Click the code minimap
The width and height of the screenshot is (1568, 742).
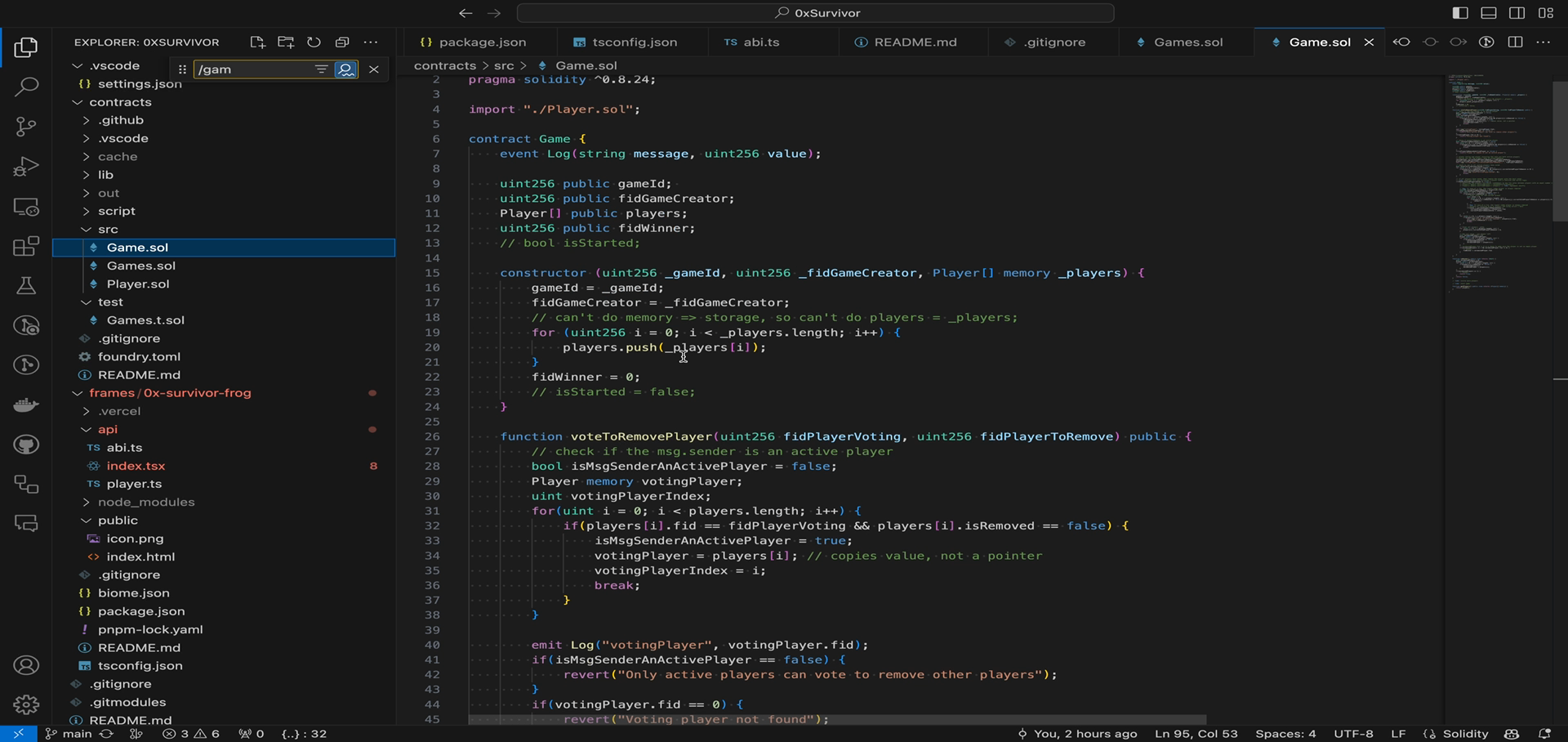(x=1499, y=184)
